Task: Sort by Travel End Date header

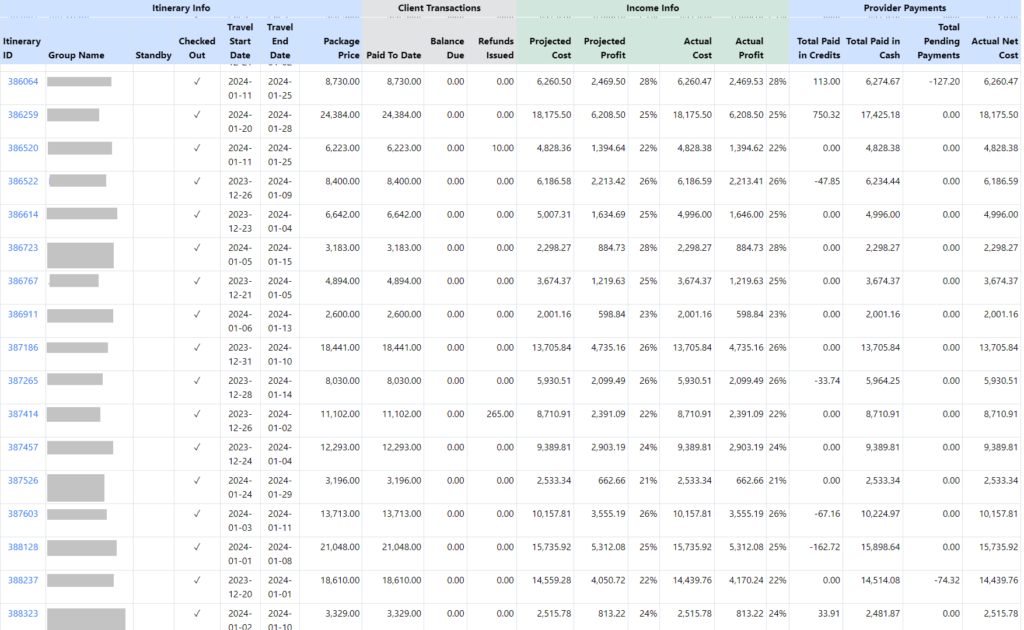Action: tap(280, 41)
